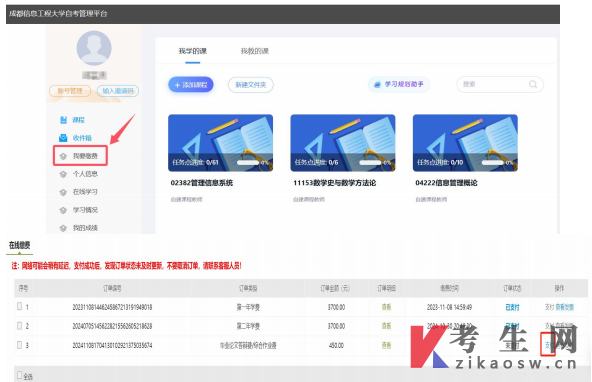Click the 添加课程 button

[191, 85]
